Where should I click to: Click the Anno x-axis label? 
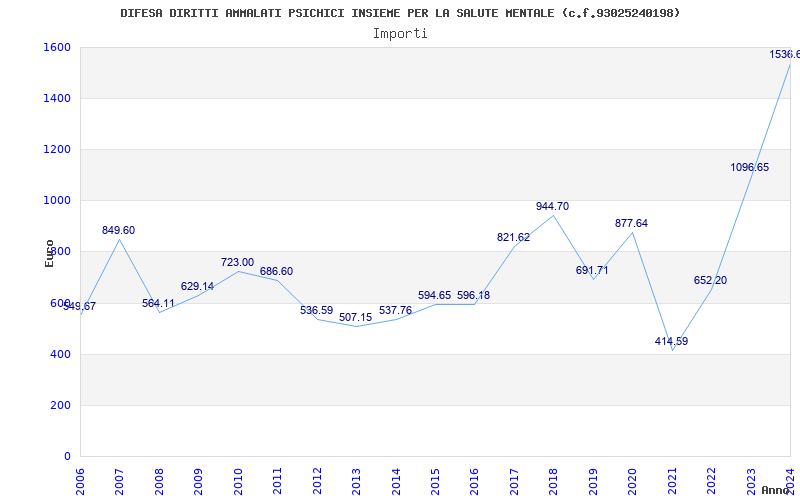coord(778,490)
